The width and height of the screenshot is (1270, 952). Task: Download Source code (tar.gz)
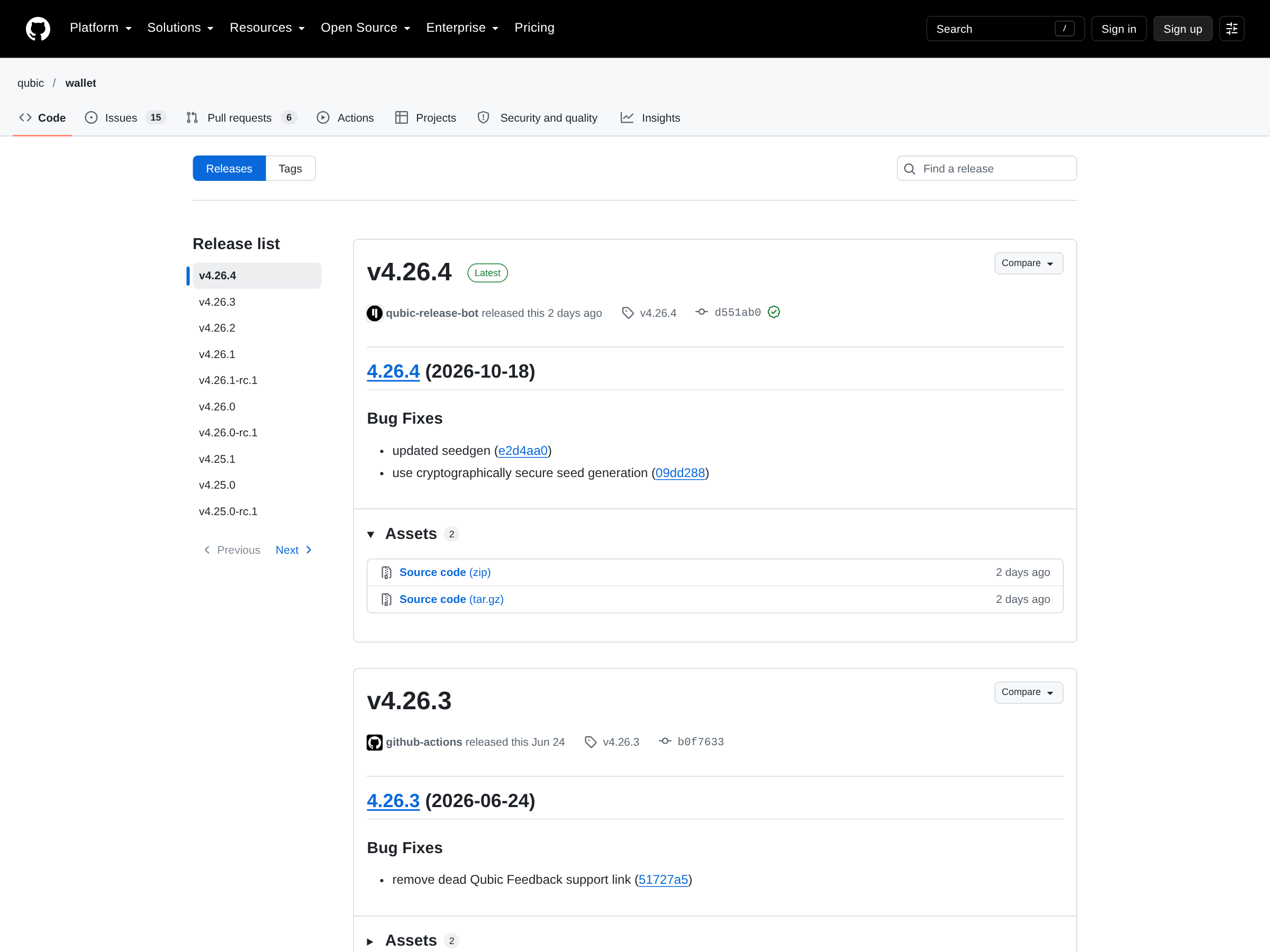451,599
